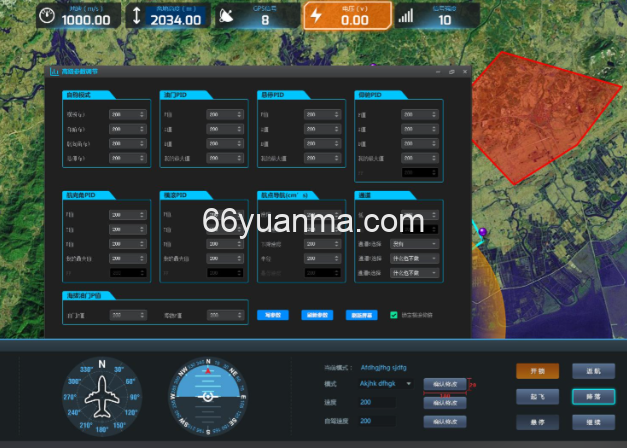Click the GPS satellite icon
627x448 pixels.
pyautogui.click(x=227, y=16)
